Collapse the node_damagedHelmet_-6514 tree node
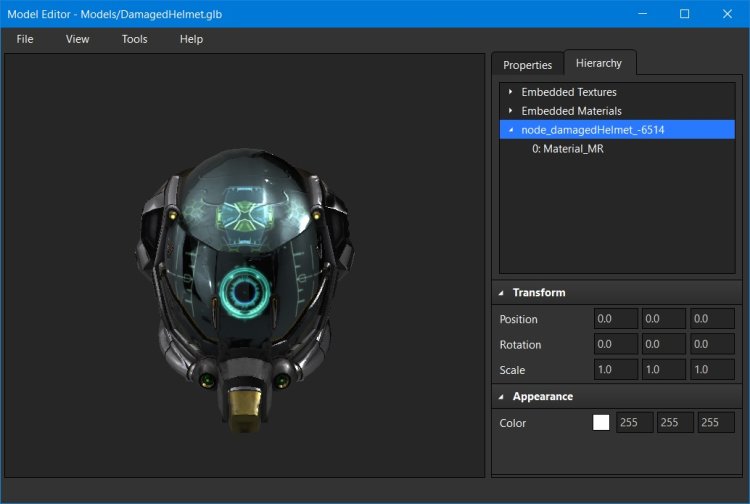Screen dimensions: 750x504 [x=511, y=130]
